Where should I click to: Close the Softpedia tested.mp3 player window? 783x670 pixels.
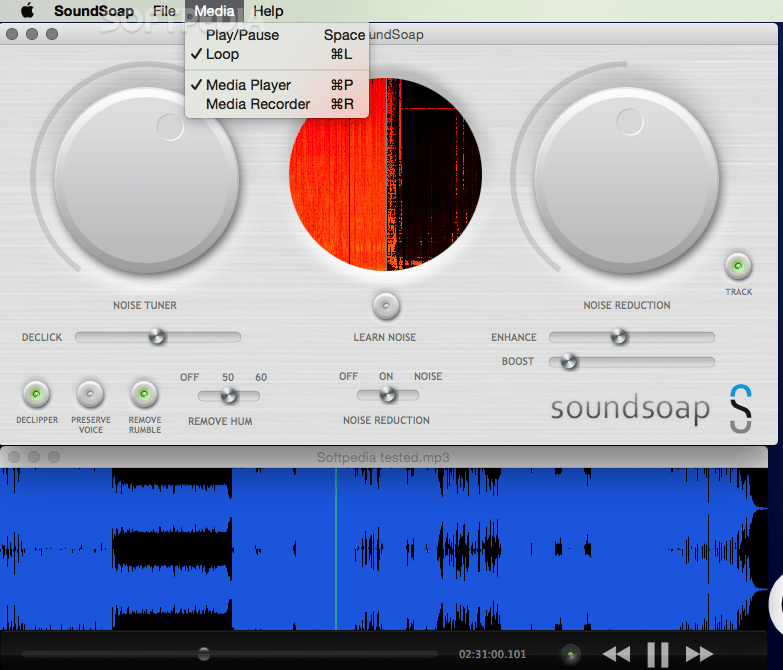click(x=14, y=457)
